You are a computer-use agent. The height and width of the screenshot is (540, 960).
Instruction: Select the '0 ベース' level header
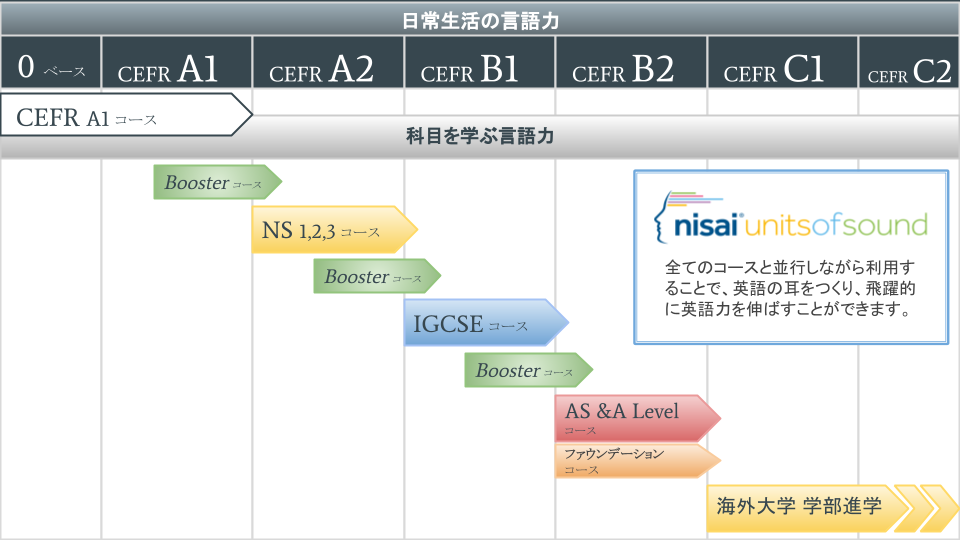[x=51, y=68]
